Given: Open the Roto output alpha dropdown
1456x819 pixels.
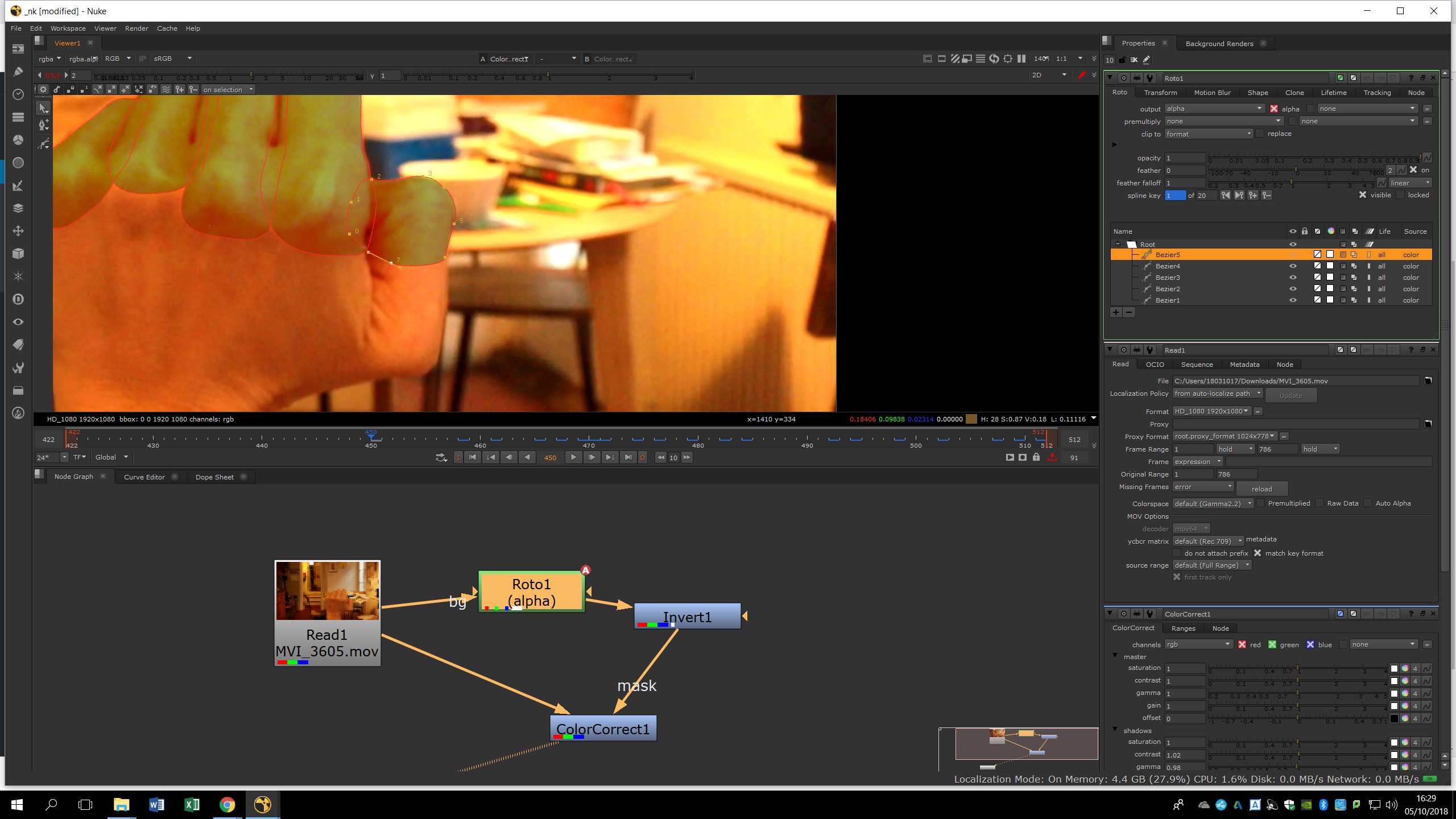Looking at the screenshot, I should tap(1213, 109).
